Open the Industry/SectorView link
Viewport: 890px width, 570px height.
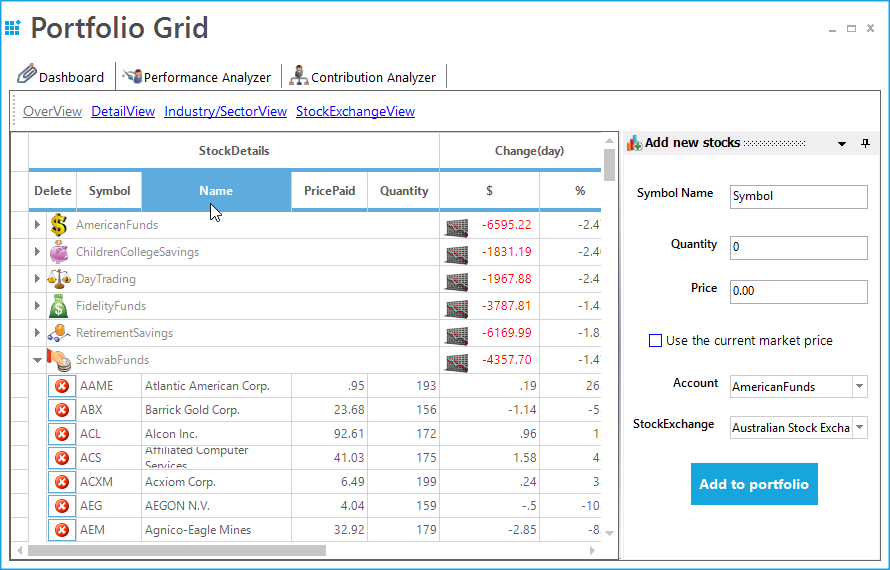coord(225,111)
